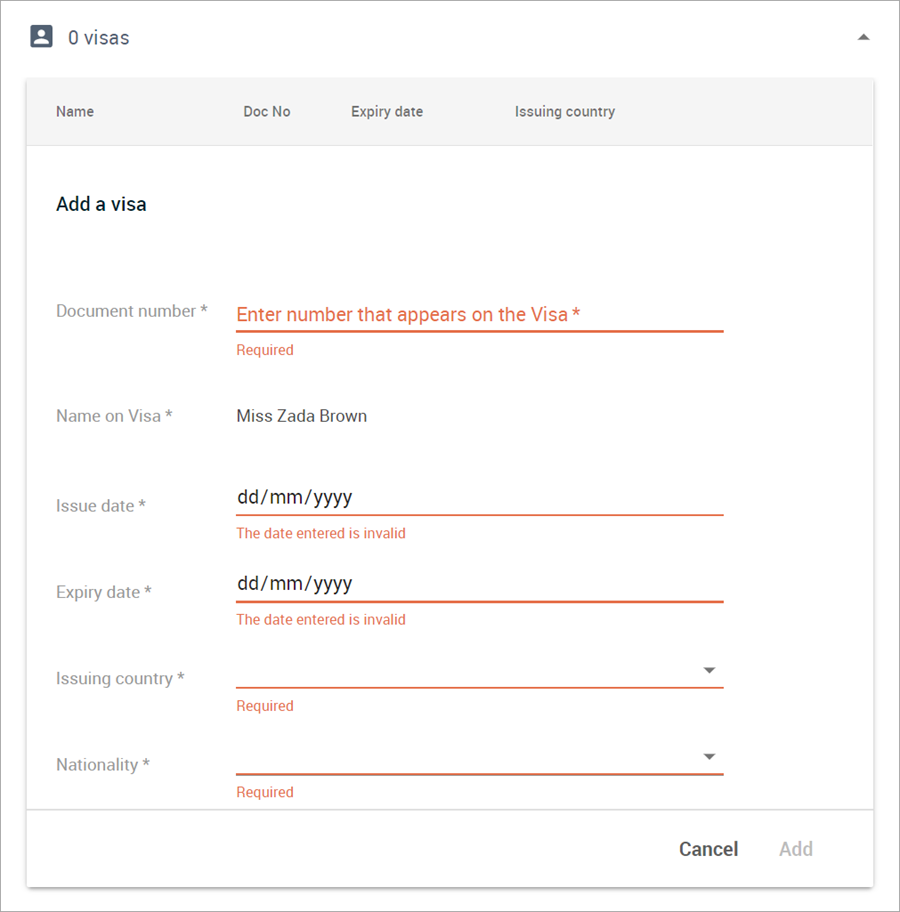Select the Name column header
Viewport: 900px width, 912px height.
point(75,112)
